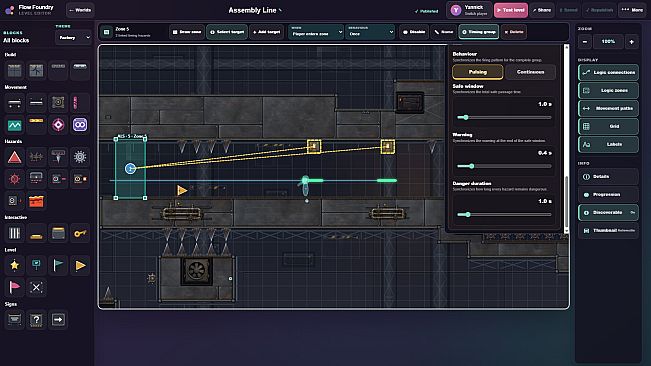
Task: Click the Draw zone button
Action: [187, 32]
